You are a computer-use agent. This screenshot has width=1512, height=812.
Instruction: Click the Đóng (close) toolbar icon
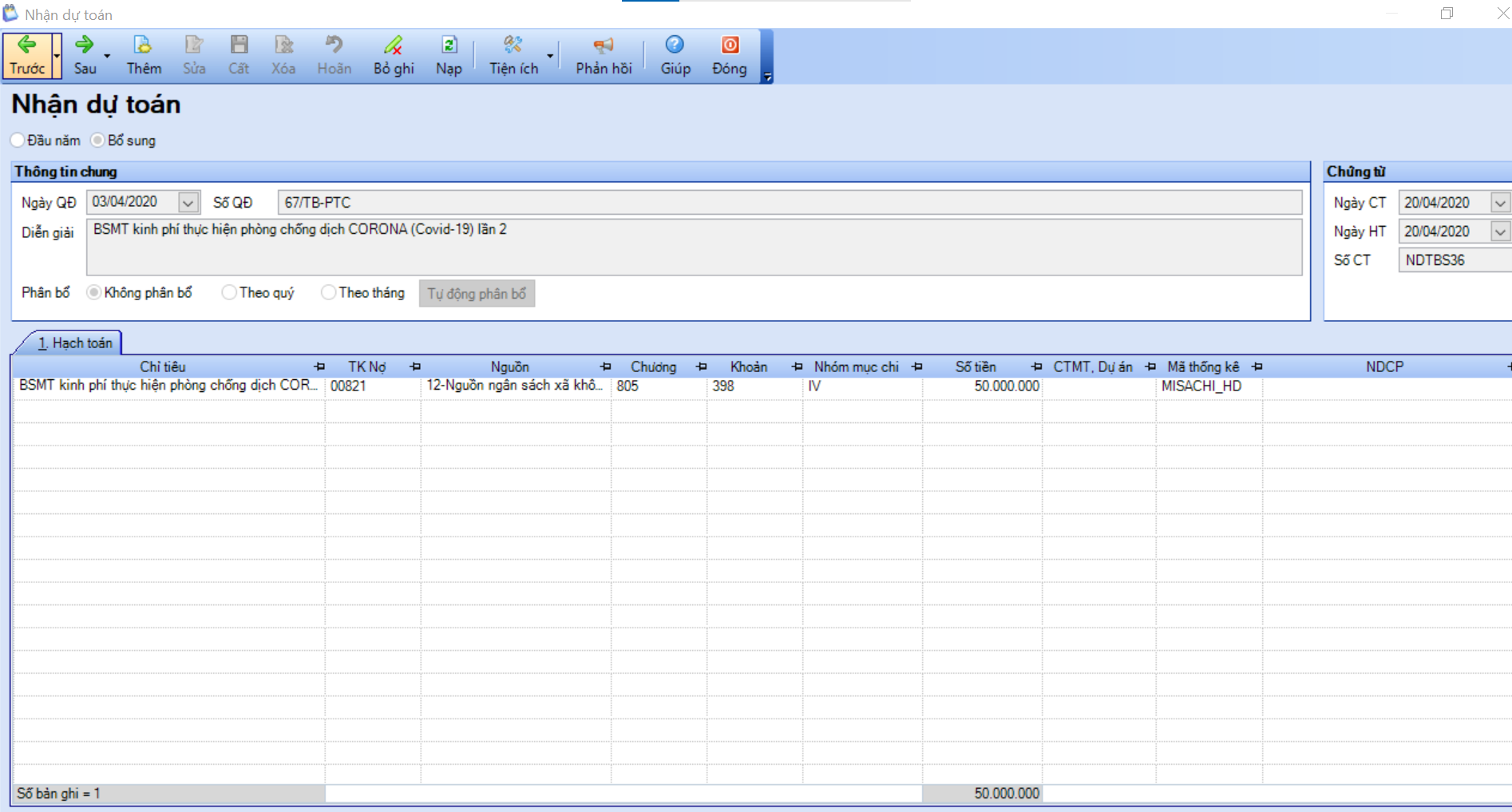tap(729, 46)
